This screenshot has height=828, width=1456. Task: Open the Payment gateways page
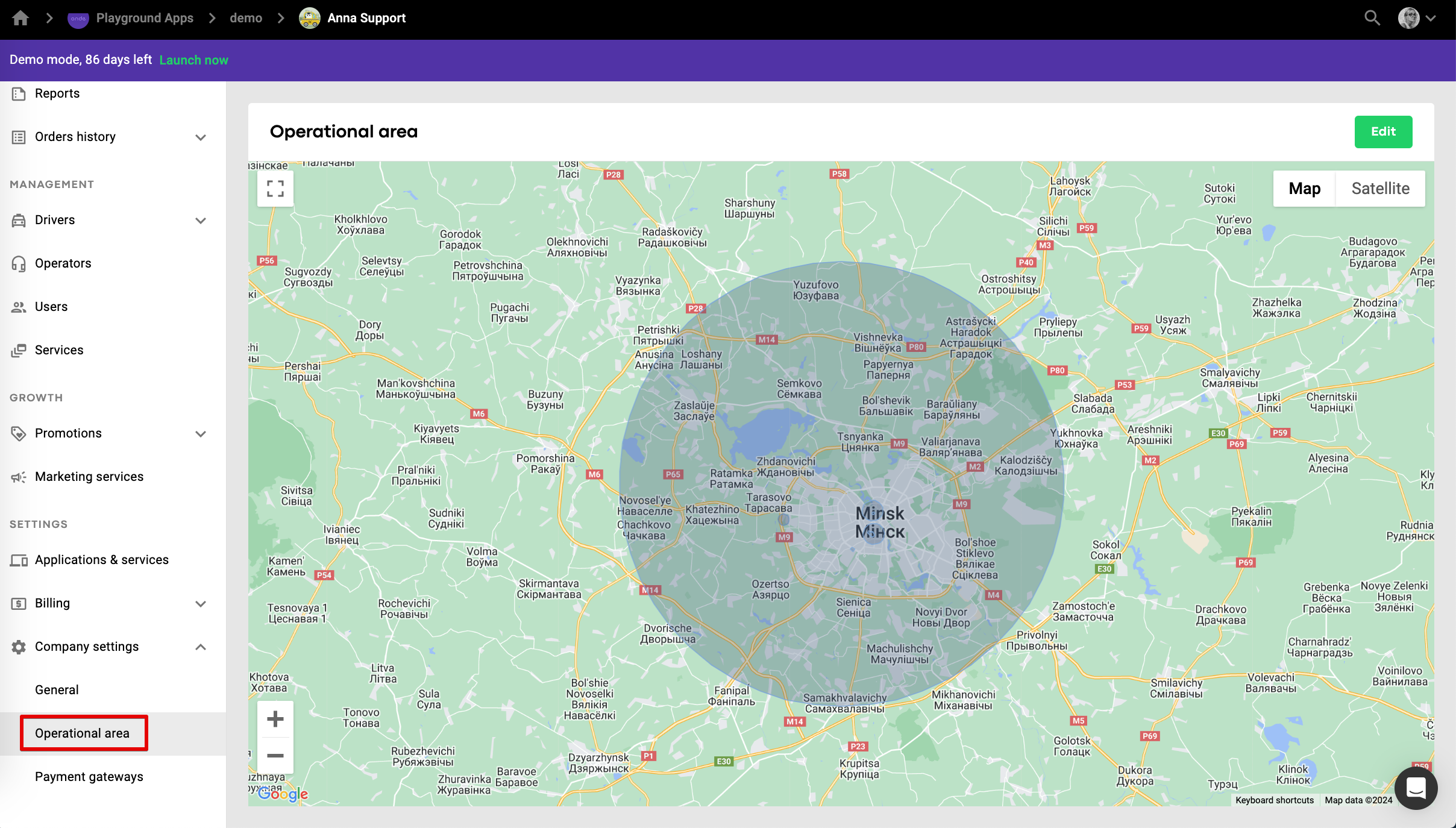[x=89, y=777]
